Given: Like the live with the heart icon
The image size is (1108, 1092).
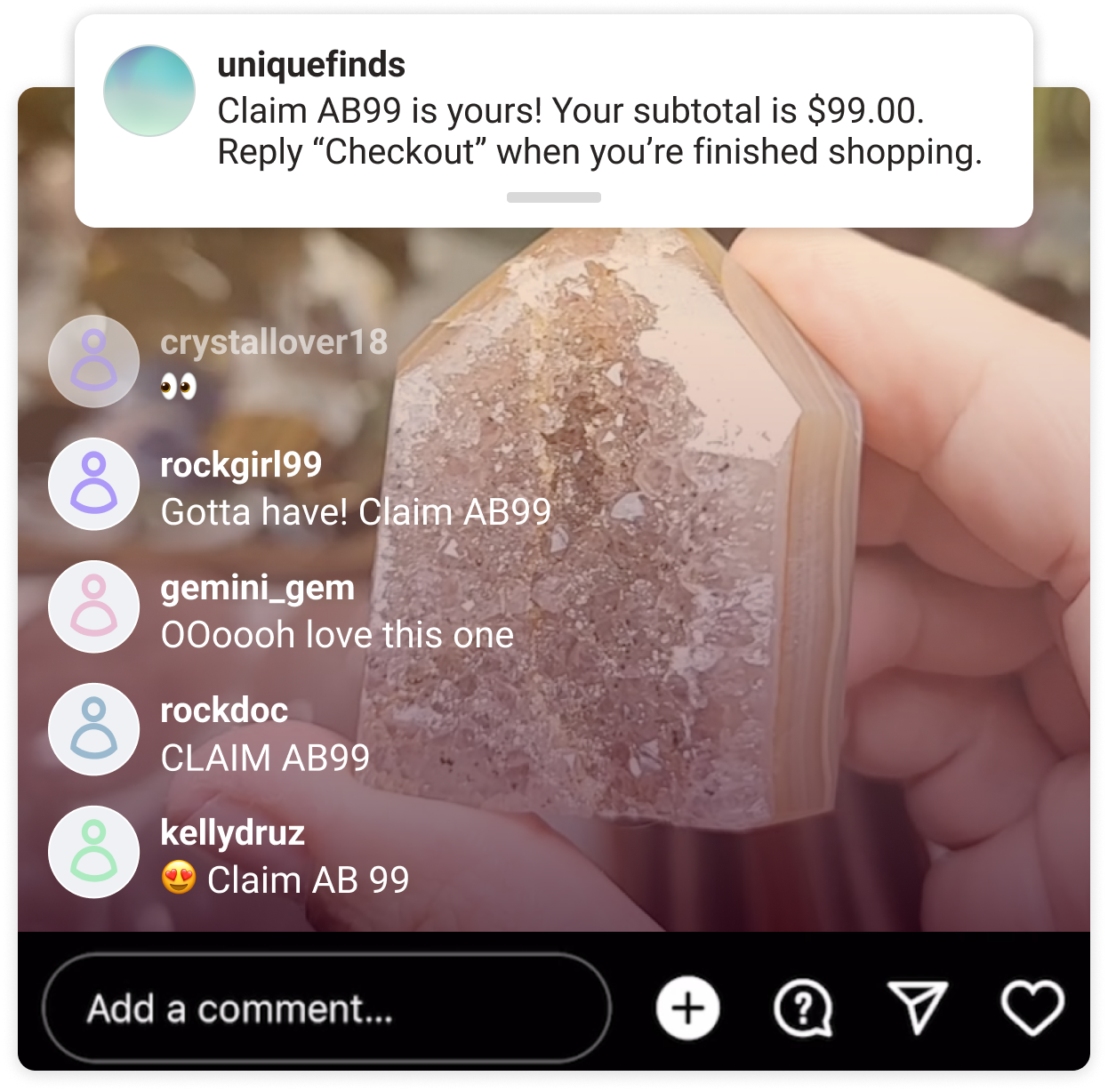Looking at the screenshot, I should tap(1032, 1008).
